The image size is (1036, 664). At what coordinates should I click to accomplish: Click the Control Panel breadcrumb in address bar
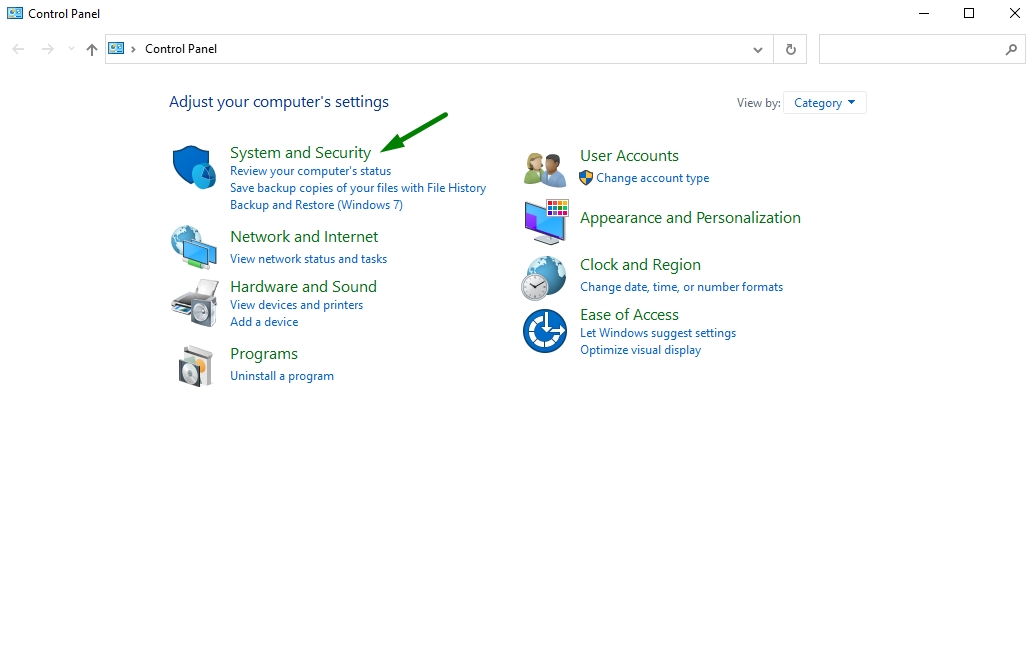click(x=181, y=49)
